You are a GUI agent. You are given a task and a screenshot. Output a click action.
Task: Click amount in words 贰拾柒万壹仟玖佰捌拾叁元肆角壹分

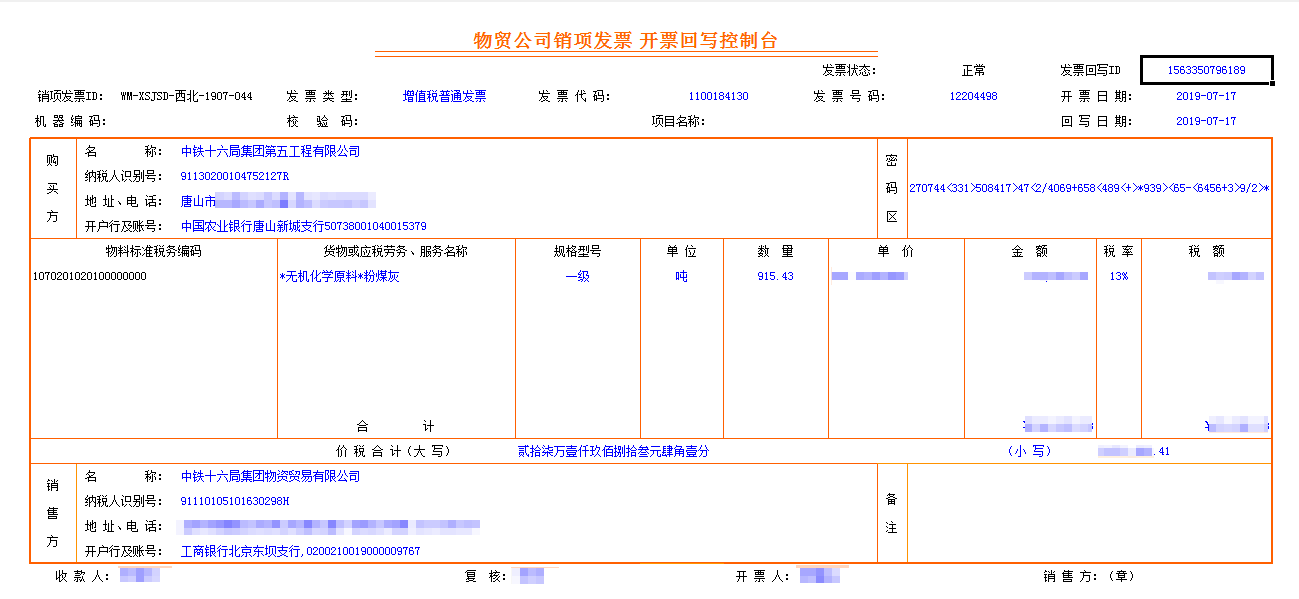point(613,451)
